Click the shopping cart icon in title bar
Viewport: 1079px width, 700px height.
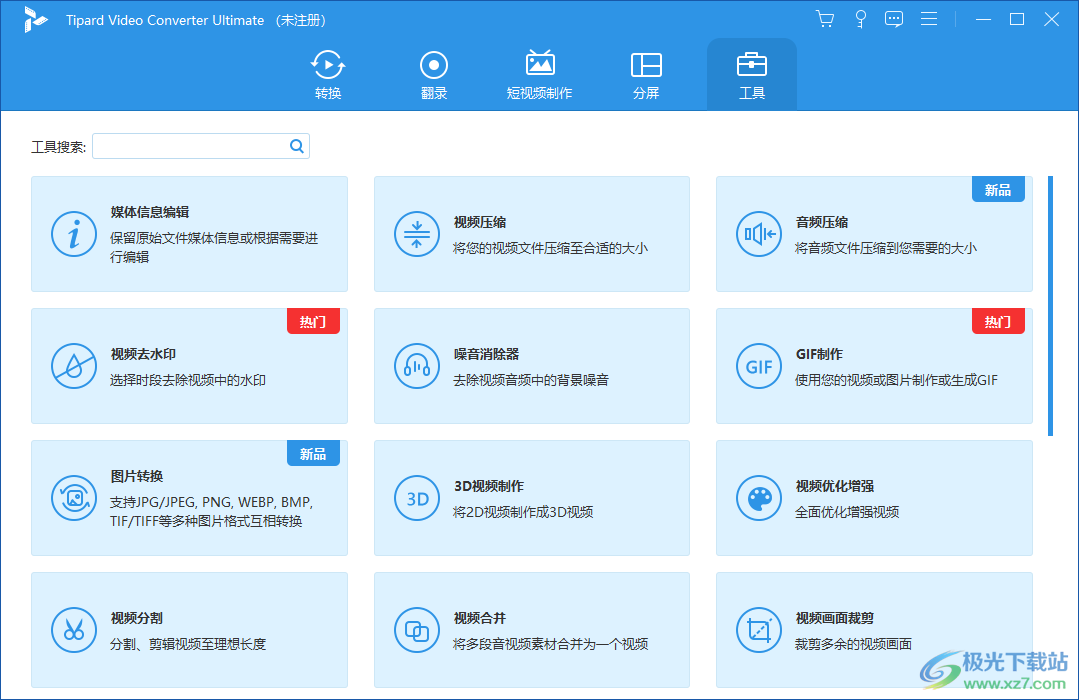tap(824, 18)
